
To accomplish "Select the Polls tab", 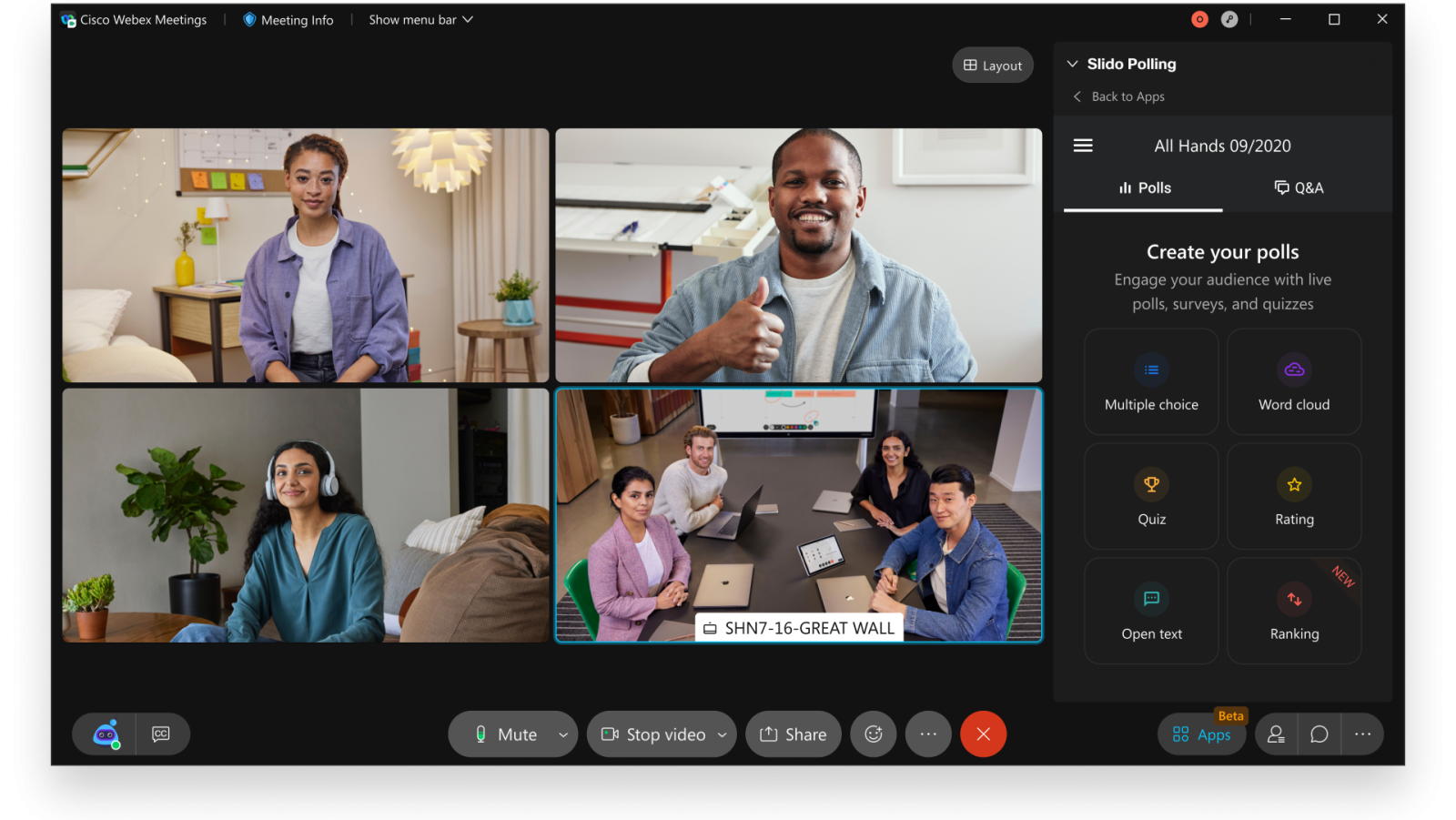I will (1144, 187).
